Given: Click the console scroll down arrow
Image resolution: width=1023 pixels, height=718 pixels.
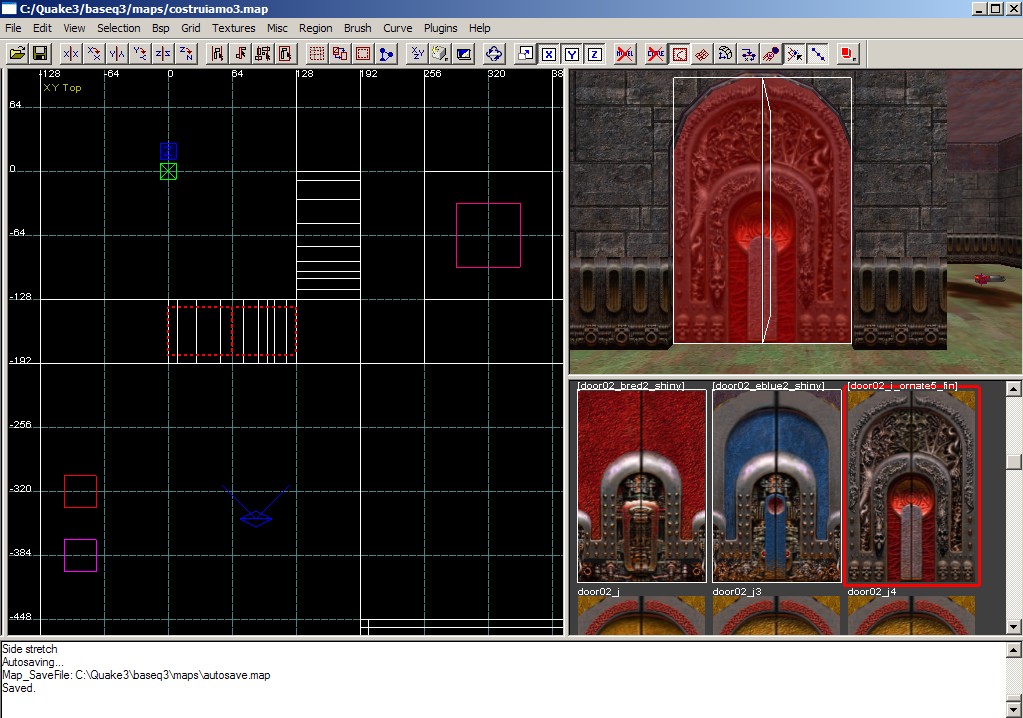Looking at the screenshot, I should coord(1013,709).
